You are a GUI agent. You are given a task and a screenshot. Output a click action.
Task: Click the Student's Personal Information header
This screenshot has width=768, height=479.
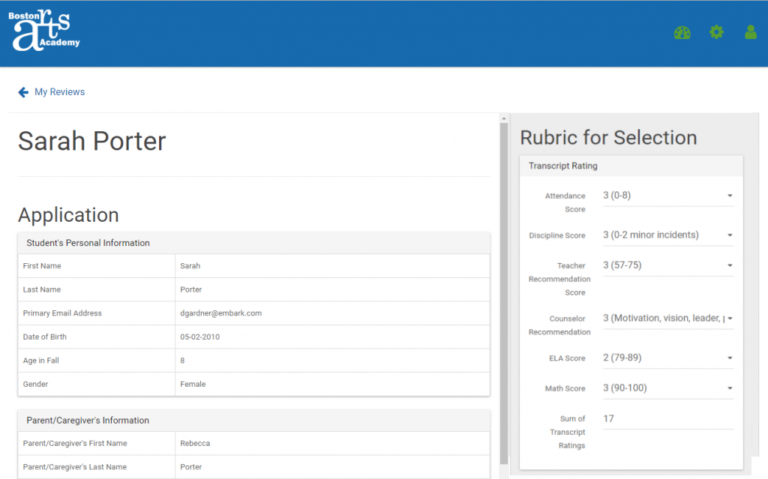[x=86, y=243]
